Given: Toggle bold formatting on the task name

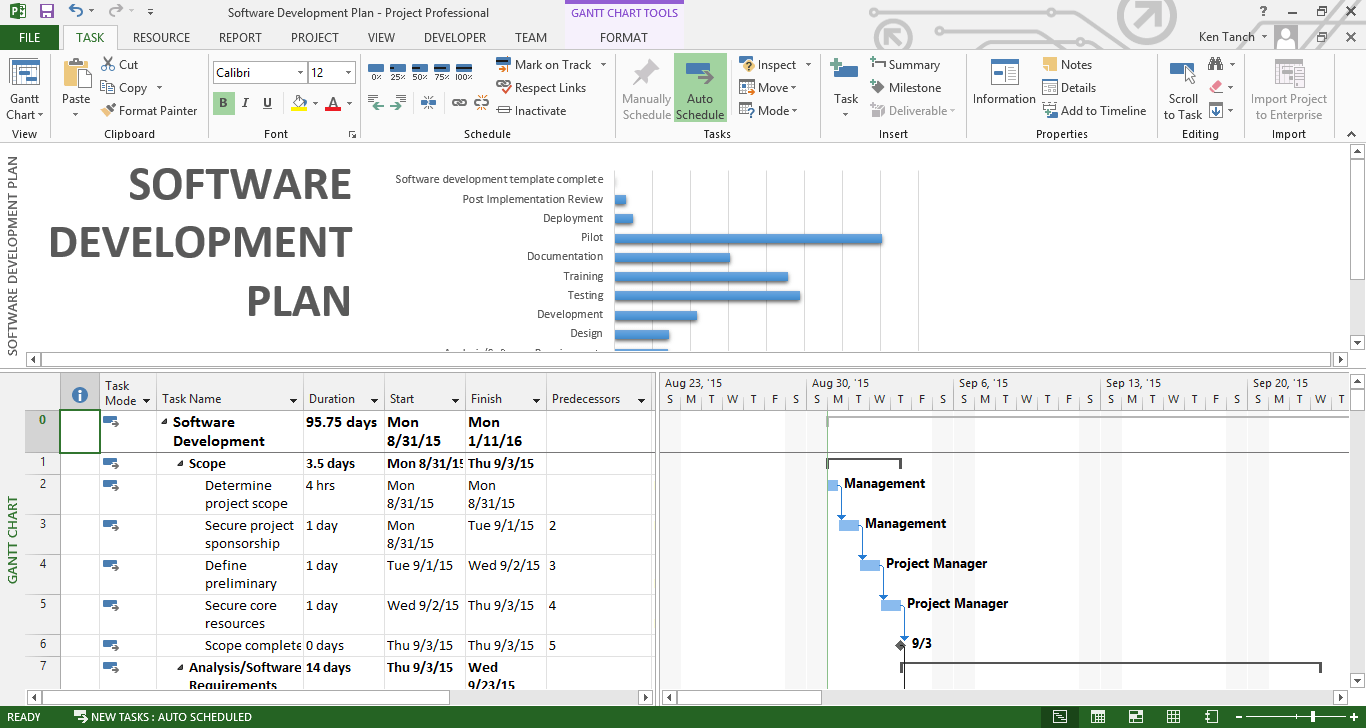Looking at the screenshot, I should tap(222, 103).
